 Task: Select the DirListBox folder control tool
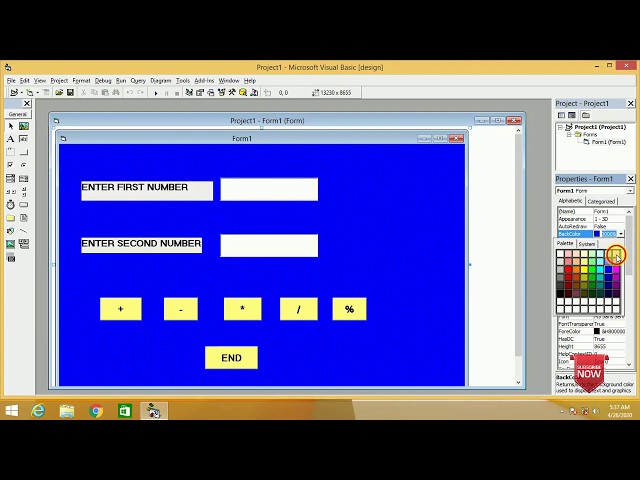pyautogui.click(x=11, y=218)
